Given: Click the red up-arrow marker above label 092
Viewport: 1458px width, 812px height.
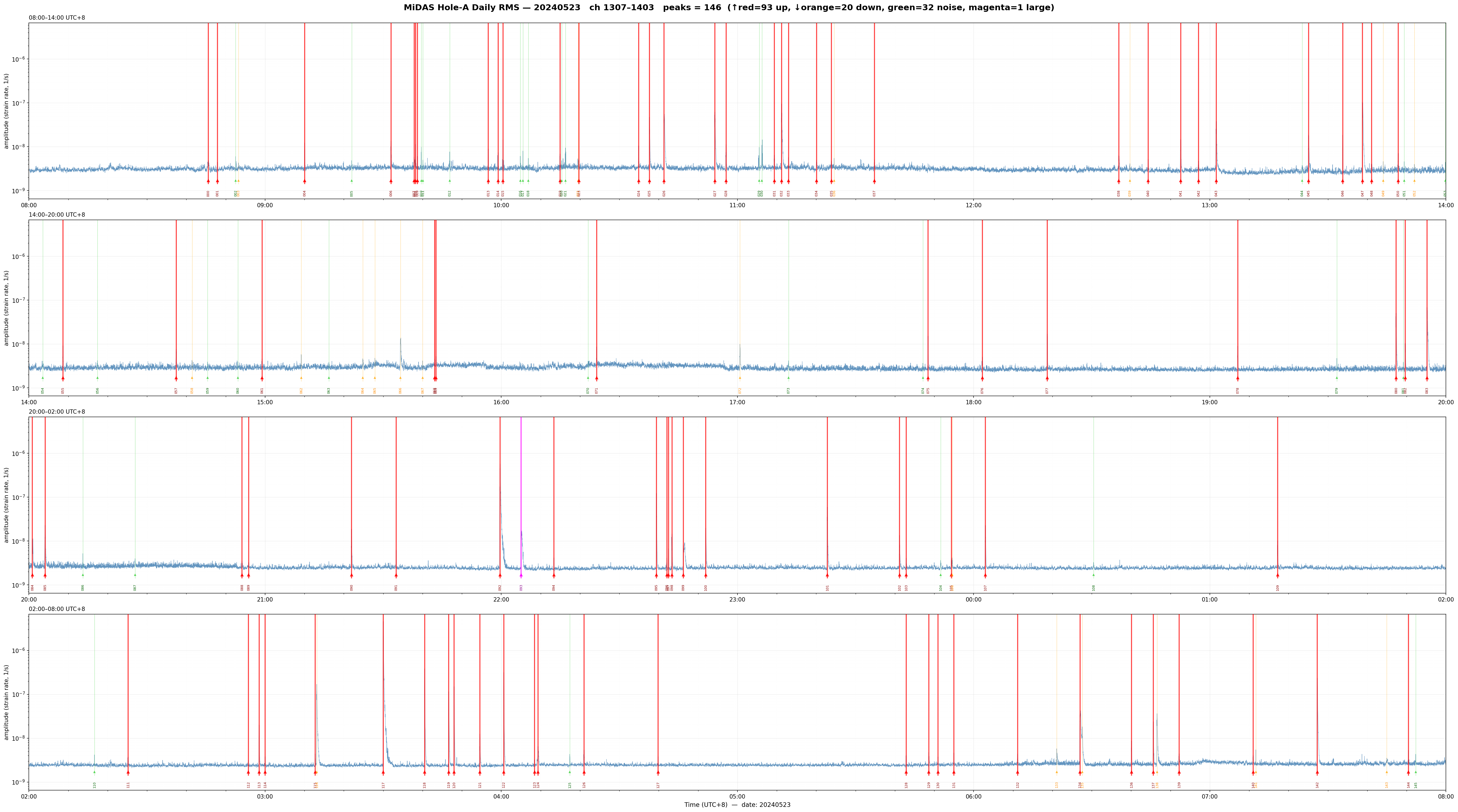Looking at the screenshot, I should (x=500, y=575).
